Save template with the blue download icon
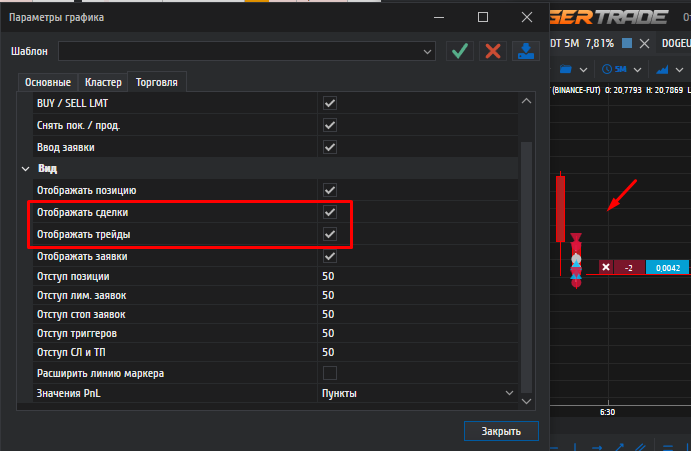 pyautogui.click(x=526, y=51)
